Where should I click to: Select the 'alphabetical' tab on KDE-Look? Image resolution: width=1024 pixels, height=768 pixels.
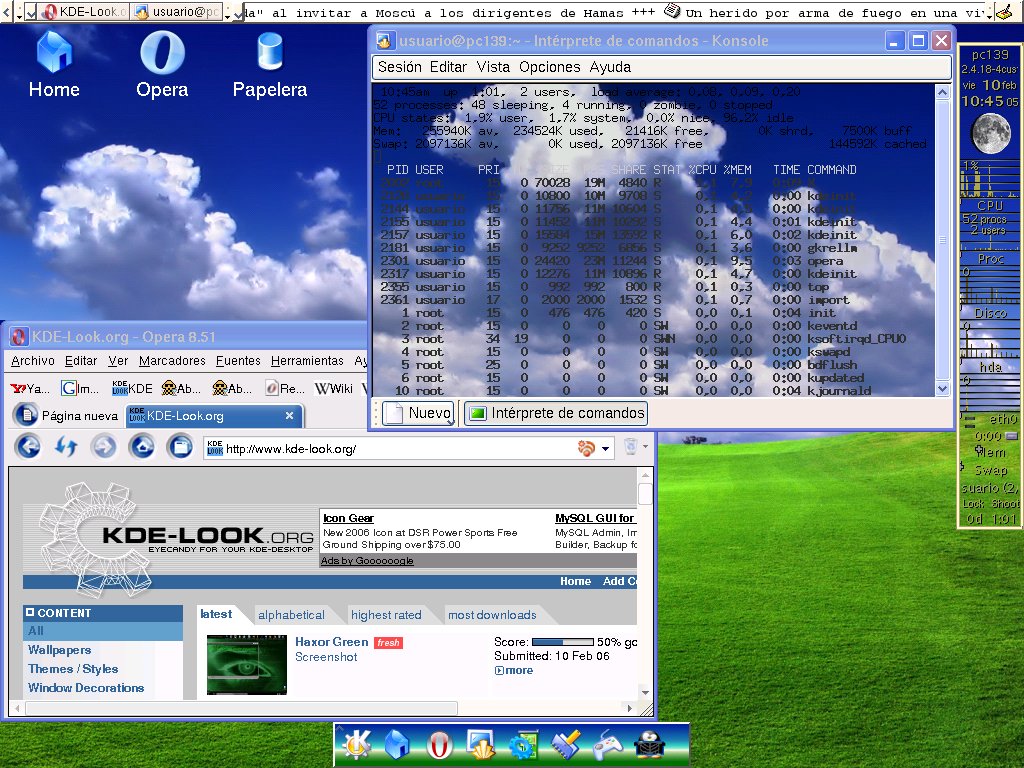coord(291,615)
